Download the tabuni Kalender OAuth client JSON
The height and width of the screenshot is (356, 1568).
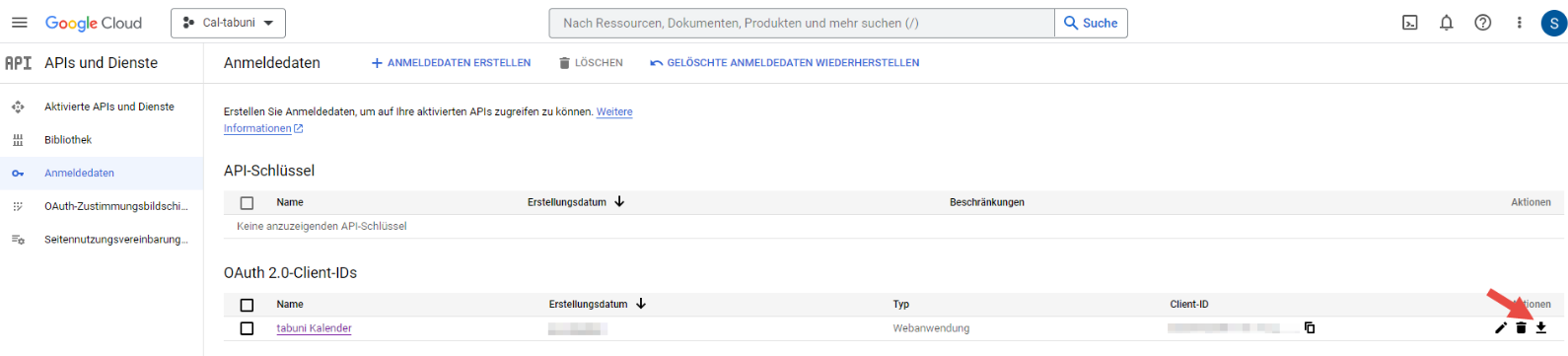tap(1541, 328)
